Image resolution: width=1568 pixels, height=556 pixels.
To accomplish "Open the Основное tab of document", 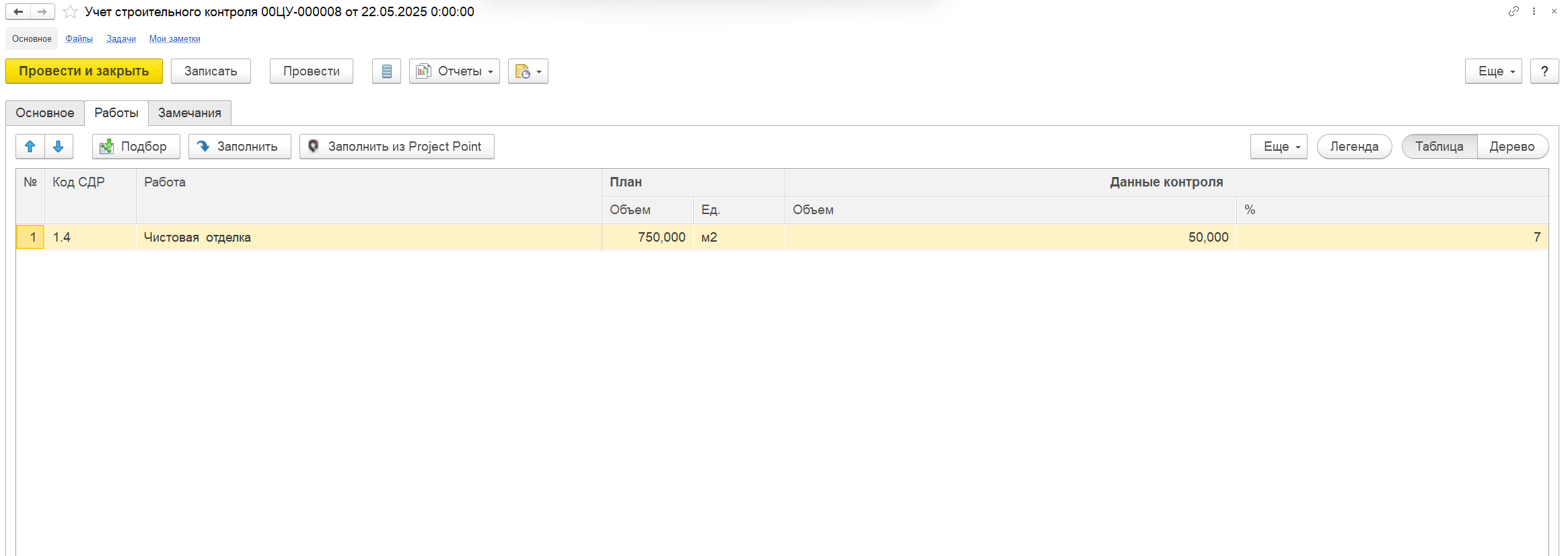I will [45, 112].
